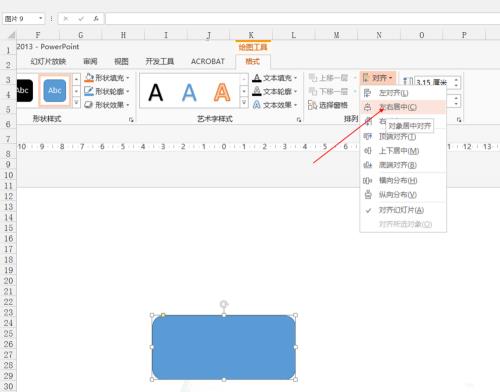
Task: Expand the WordArt styles gallery more arrow
Action: pyautogui.click(x=244, y=103)
